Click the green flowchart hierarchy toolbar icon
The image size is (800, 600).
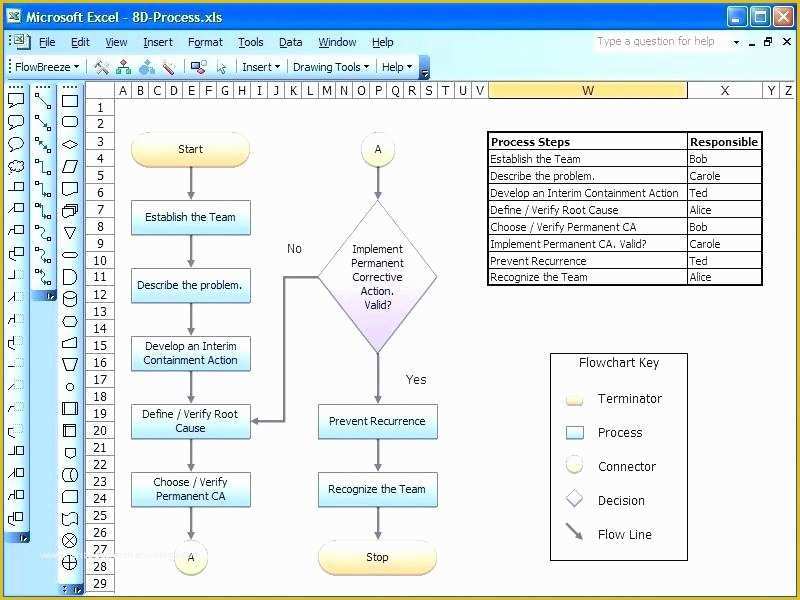click(x=123, y=67)
